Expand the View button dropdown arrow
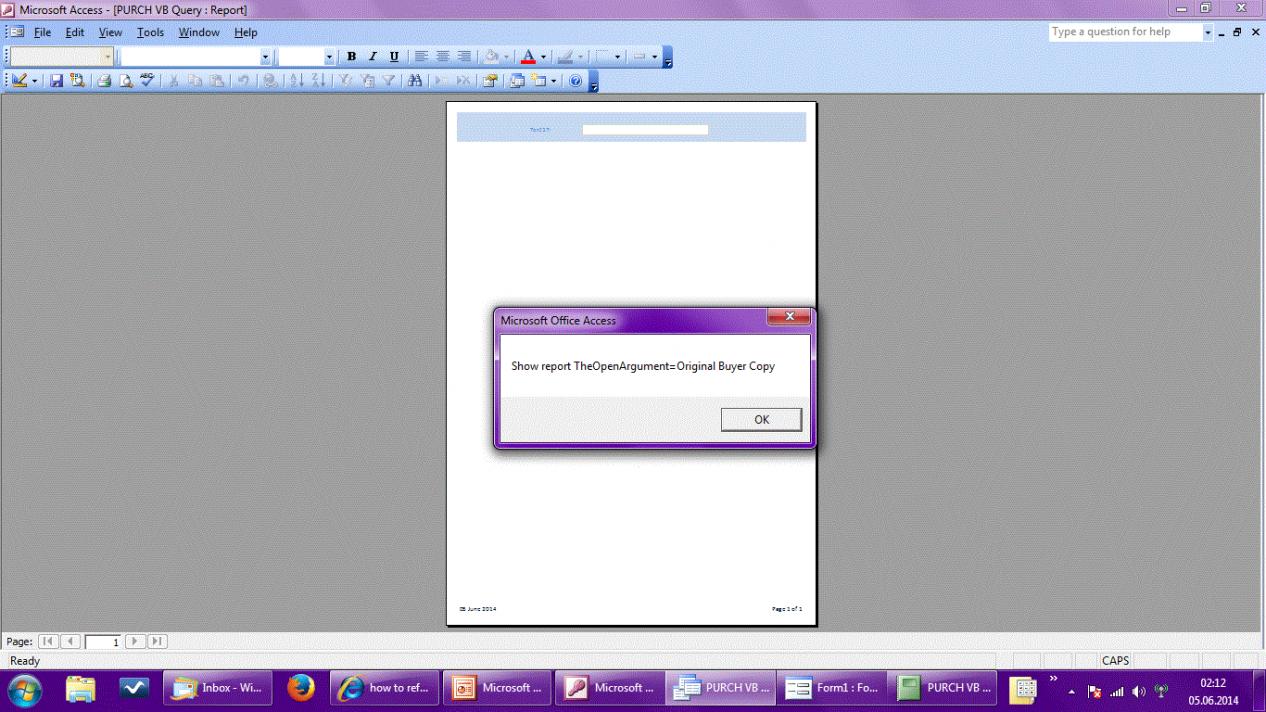The width and height of the screenshot is (1266, 712). [35, 81]
